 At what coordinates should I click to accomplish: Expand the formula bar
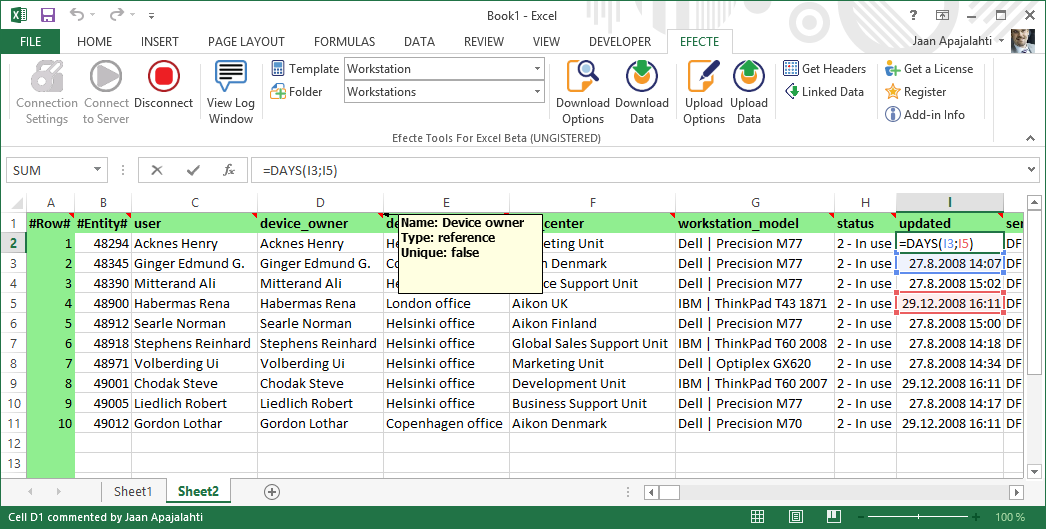pos(1033,170)
